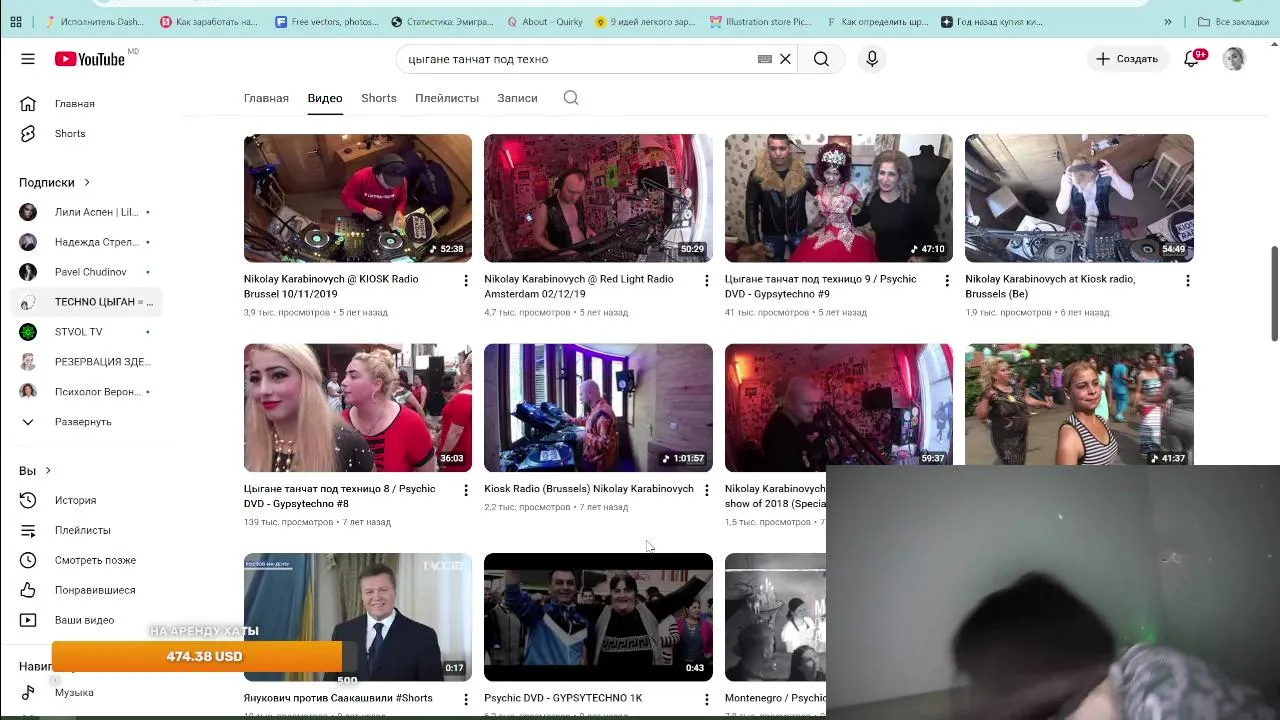Click the page vertical scrollbar thumb
1280x720 pixels.
(x=1274, y=292)
